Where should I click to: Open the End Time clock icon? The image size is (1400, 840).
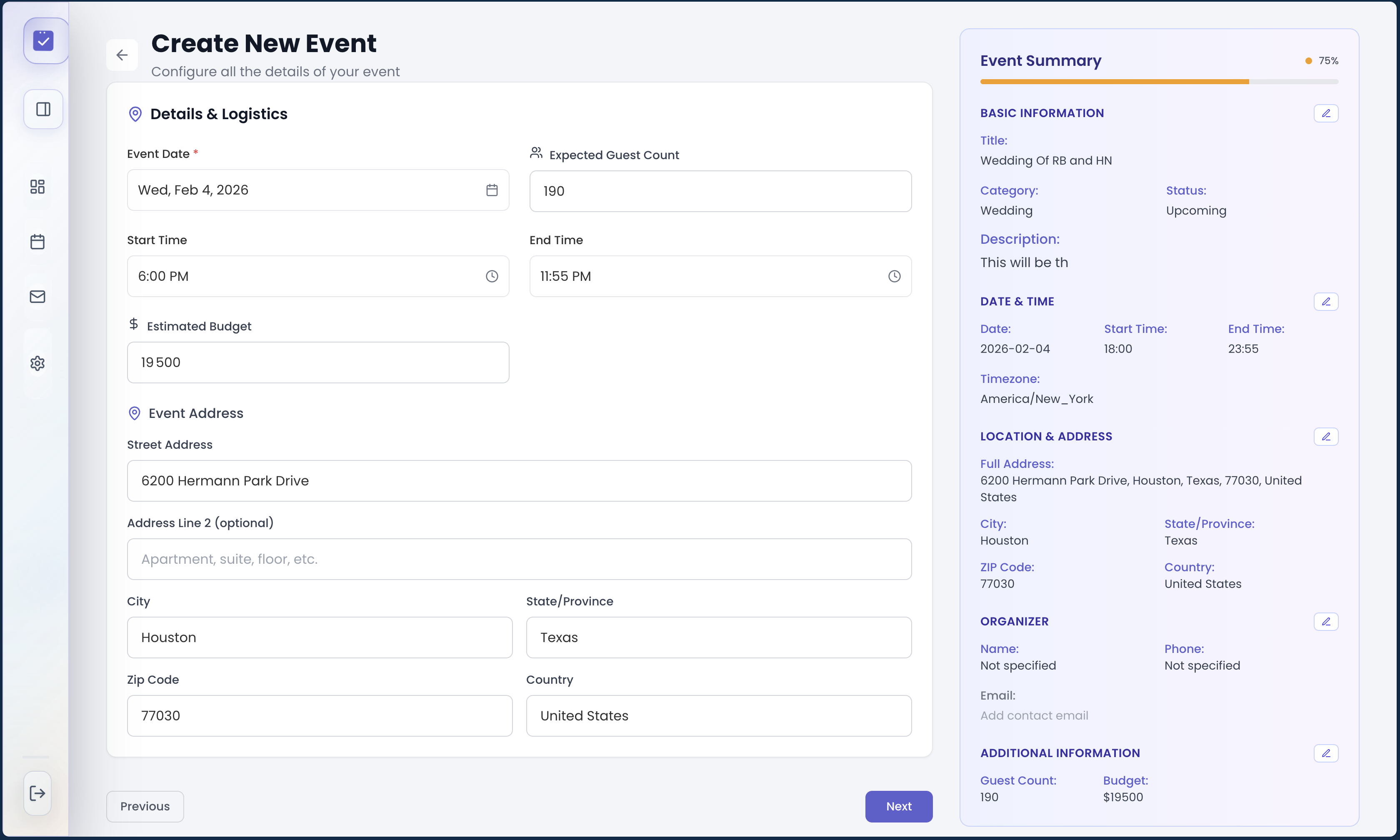[x=894, y=276]
